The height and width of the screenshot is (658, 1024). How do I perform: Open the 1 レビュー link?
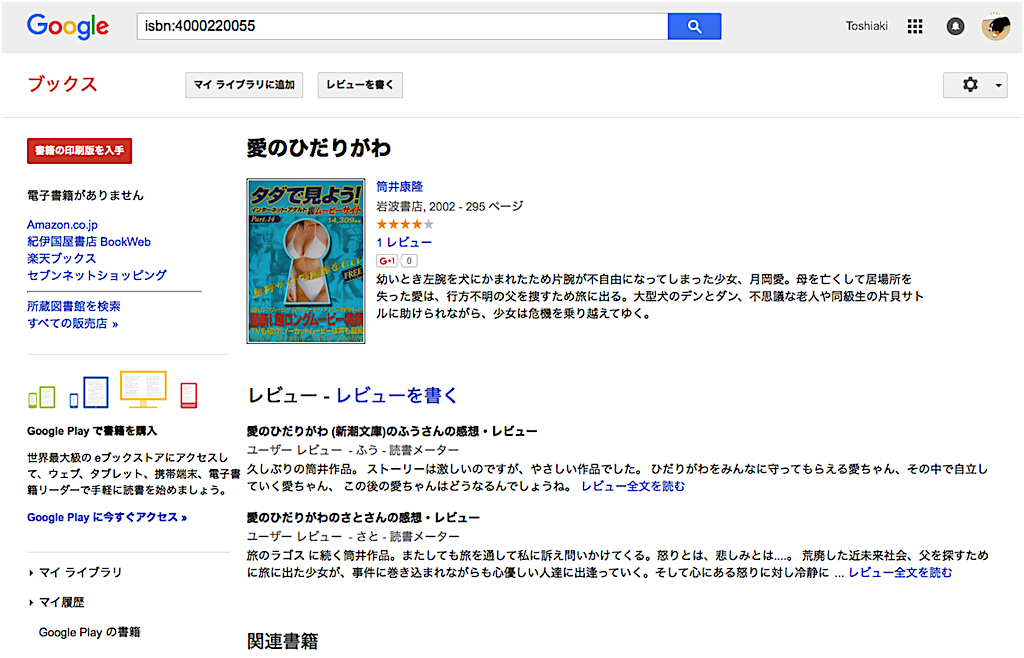pos(404,242)
